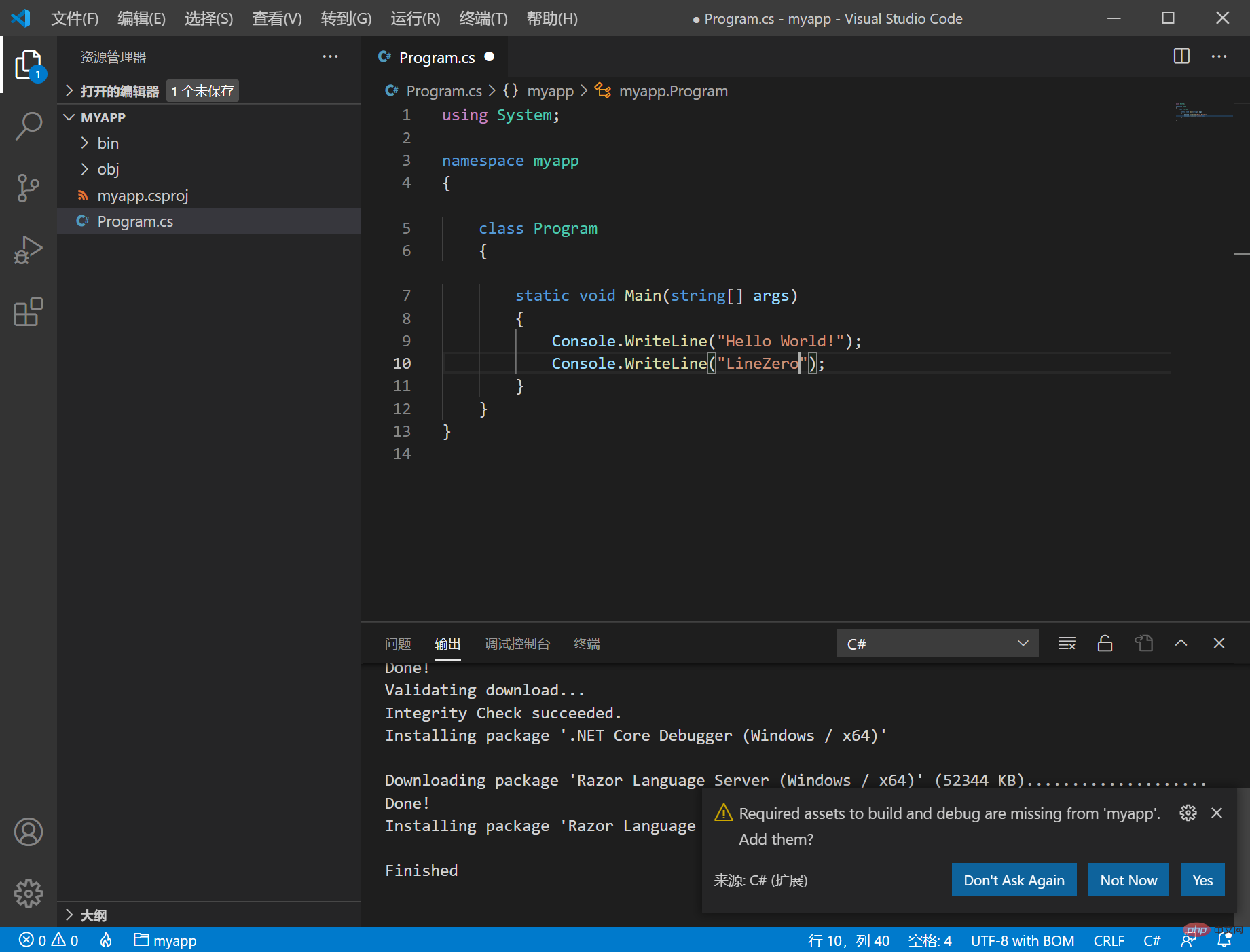Open the 帮助(H) menu

[x=551, y=18]
